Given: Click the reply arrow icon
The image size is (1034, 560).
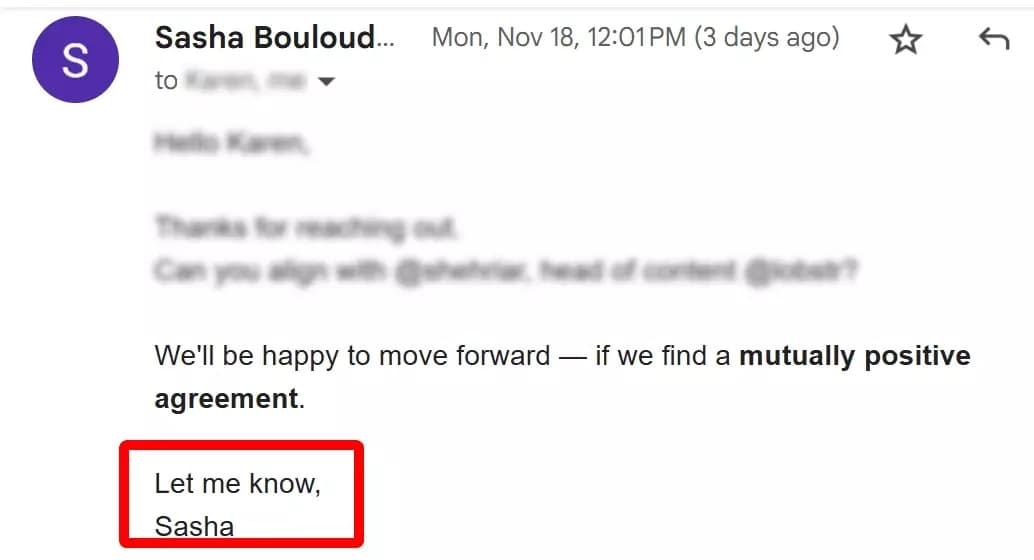Looking at the screenshot, I should (x=993, y=39).
